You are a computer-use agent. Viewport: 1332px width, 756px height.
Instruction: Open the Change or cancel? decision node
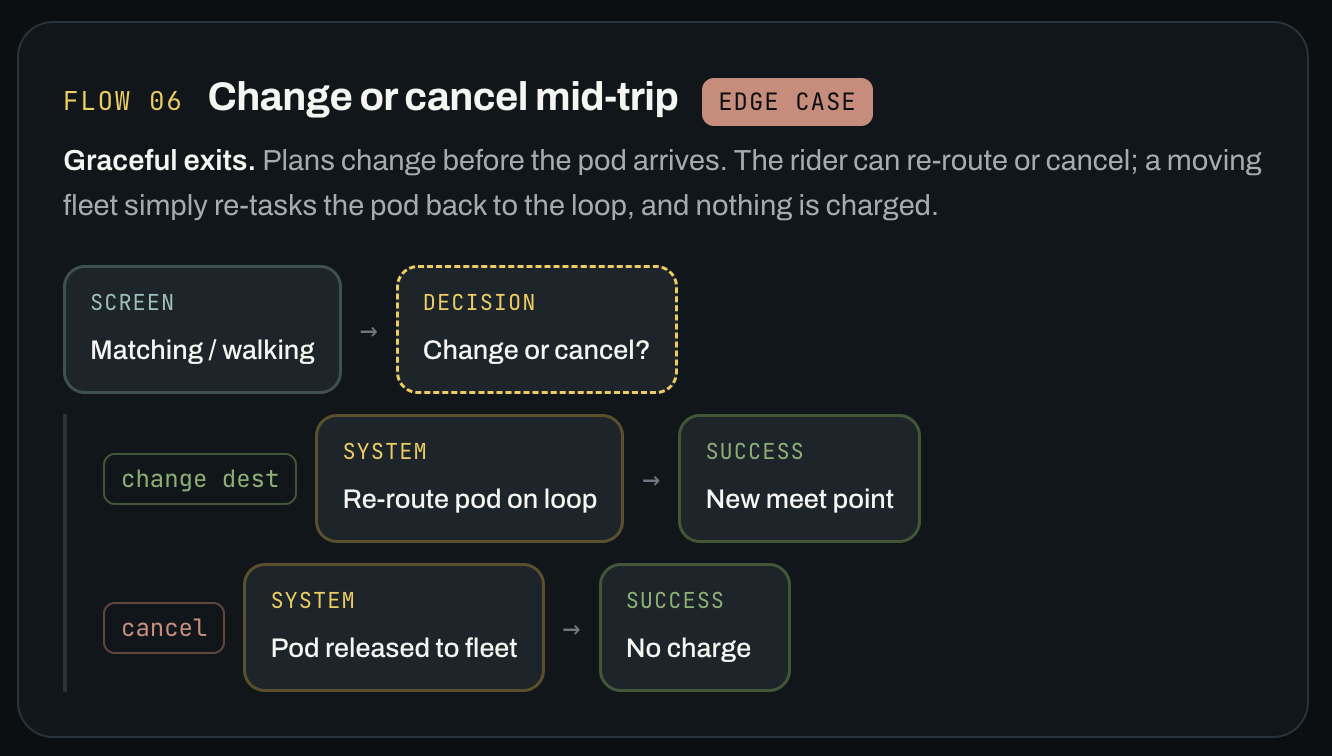[x=537, y=329]
